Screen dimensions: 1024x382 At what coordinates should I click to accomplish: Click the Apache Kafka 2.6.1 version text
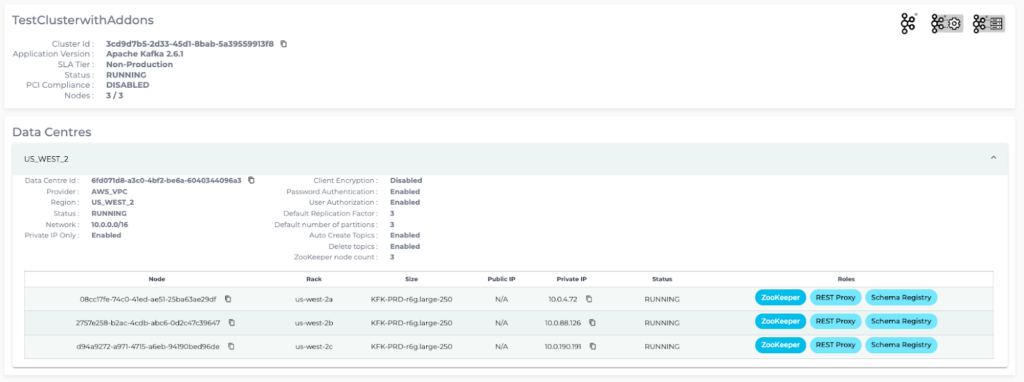pos(144,54)
